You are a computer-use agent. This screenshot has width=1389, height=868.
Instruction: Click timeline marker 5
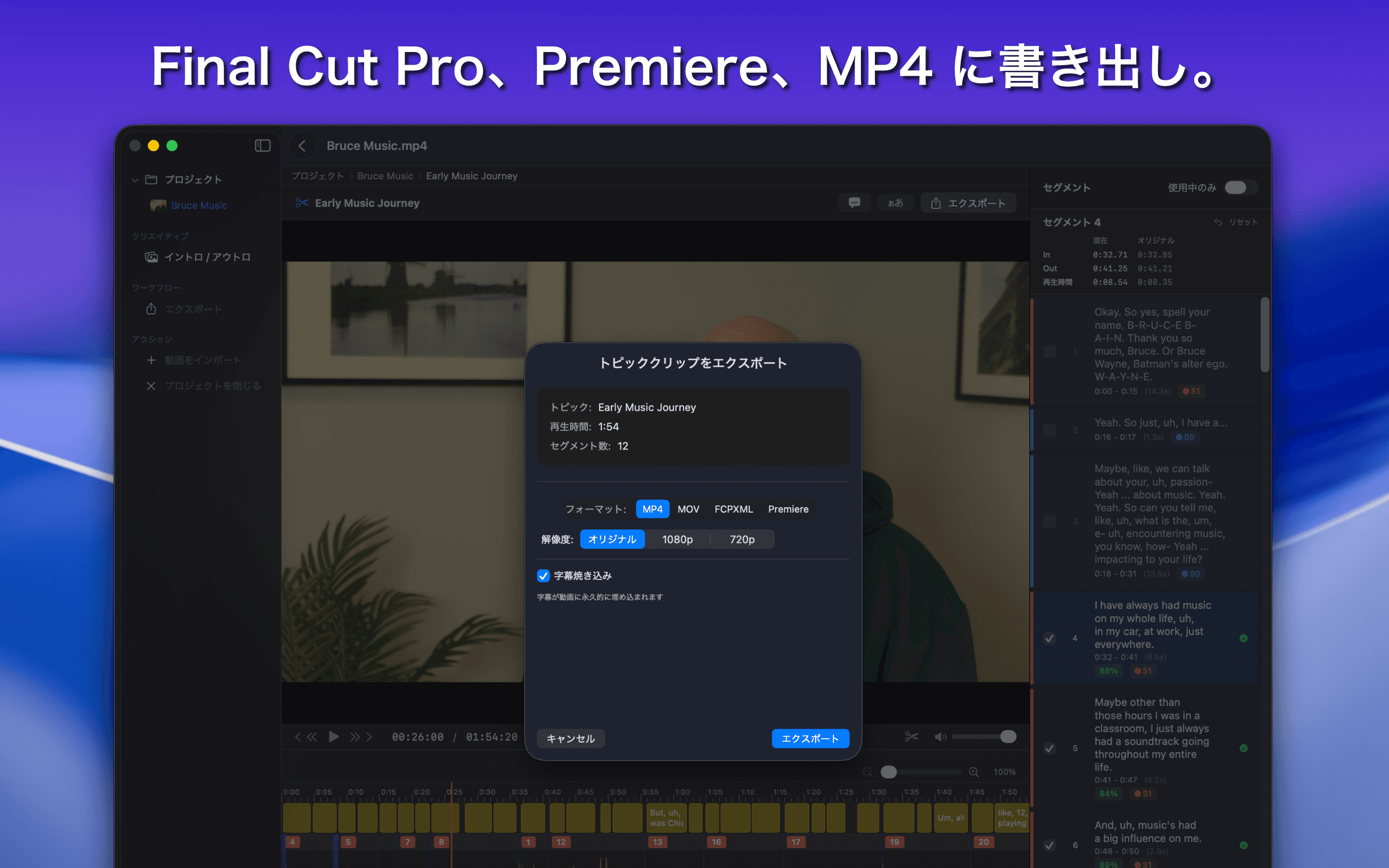[348, 842]
